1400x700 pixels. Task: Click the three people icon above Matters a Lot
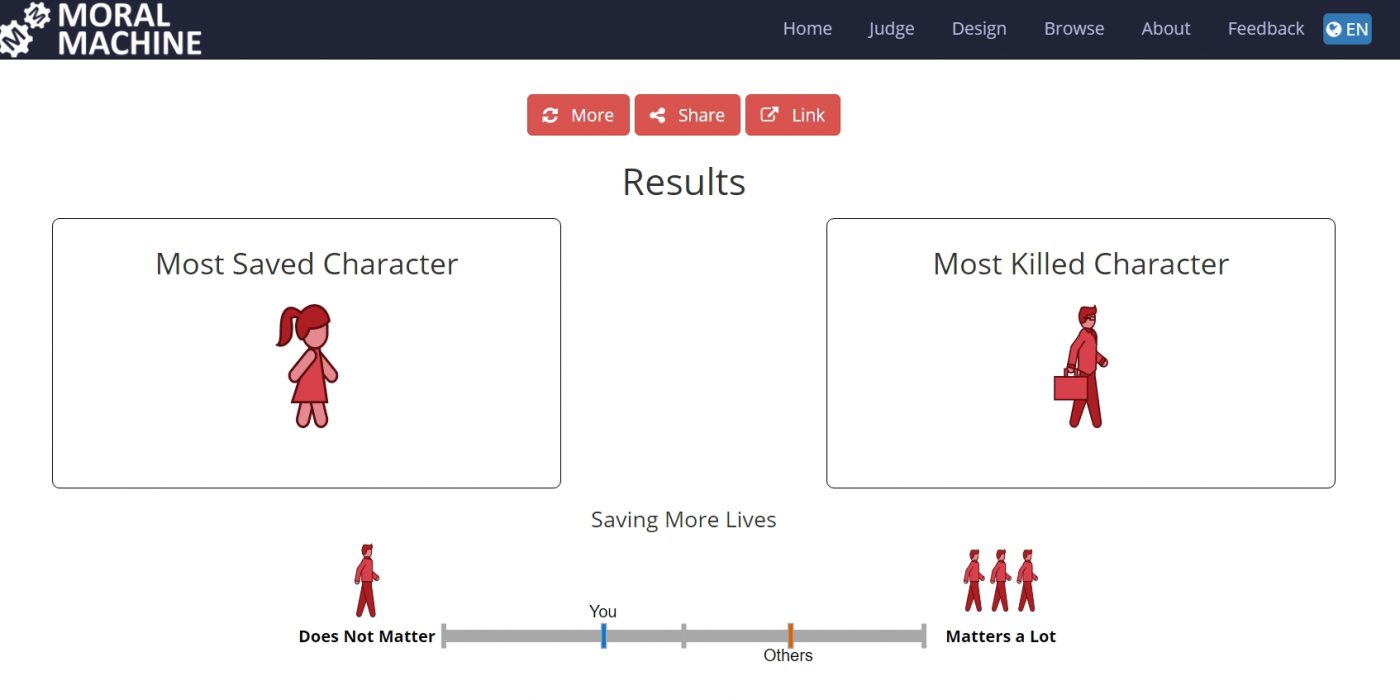click(x=1000, y=581)
